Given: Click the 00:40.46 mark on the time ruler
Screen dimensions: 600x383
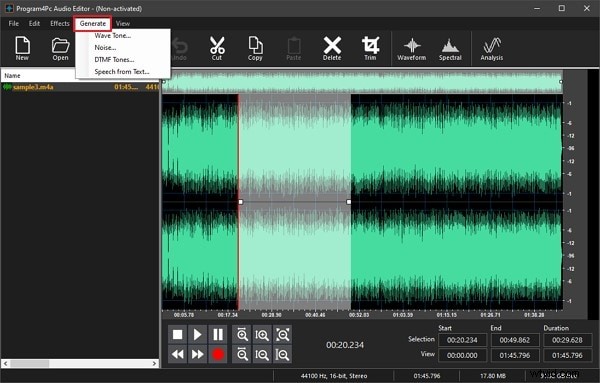Looking at the screenshot, I should (315, 315).
